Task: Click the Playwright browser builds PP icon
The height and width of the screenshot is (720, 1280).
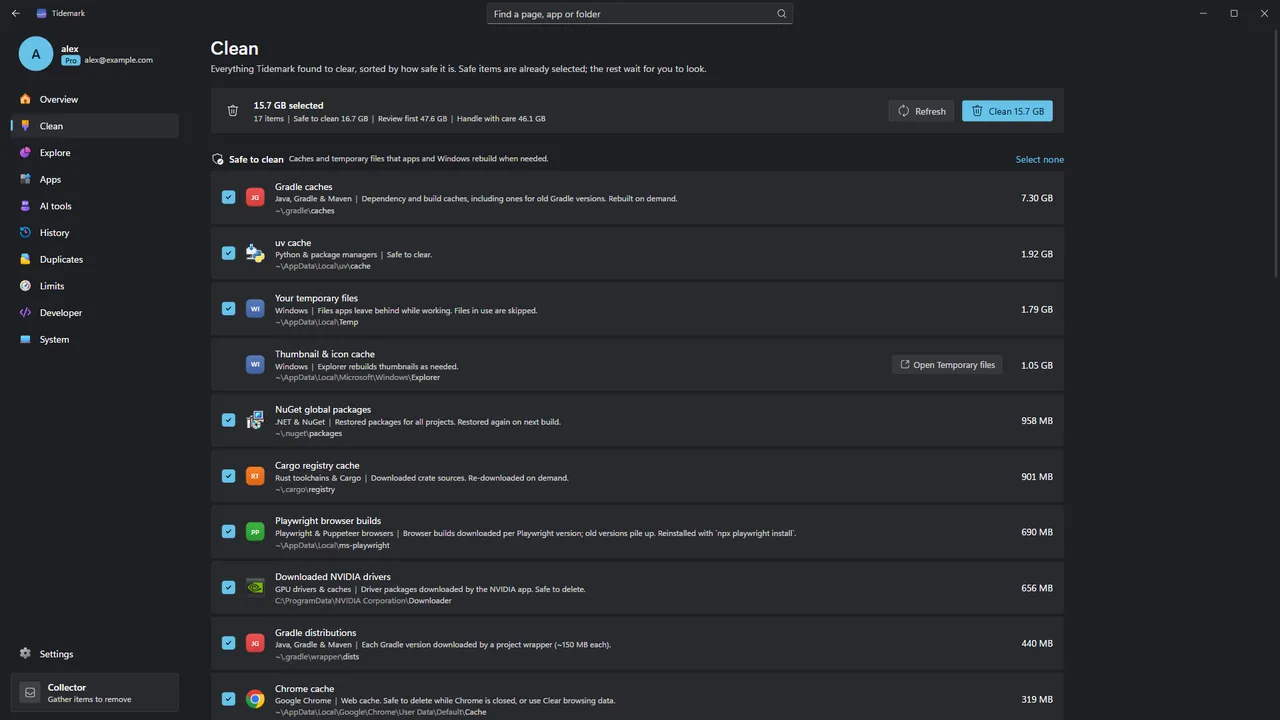Action: pos(255,532)
